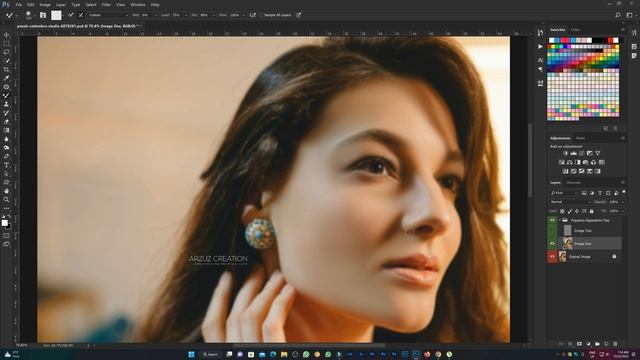
Task: Select the Blur tool
Action: click(x=6, y=139)
